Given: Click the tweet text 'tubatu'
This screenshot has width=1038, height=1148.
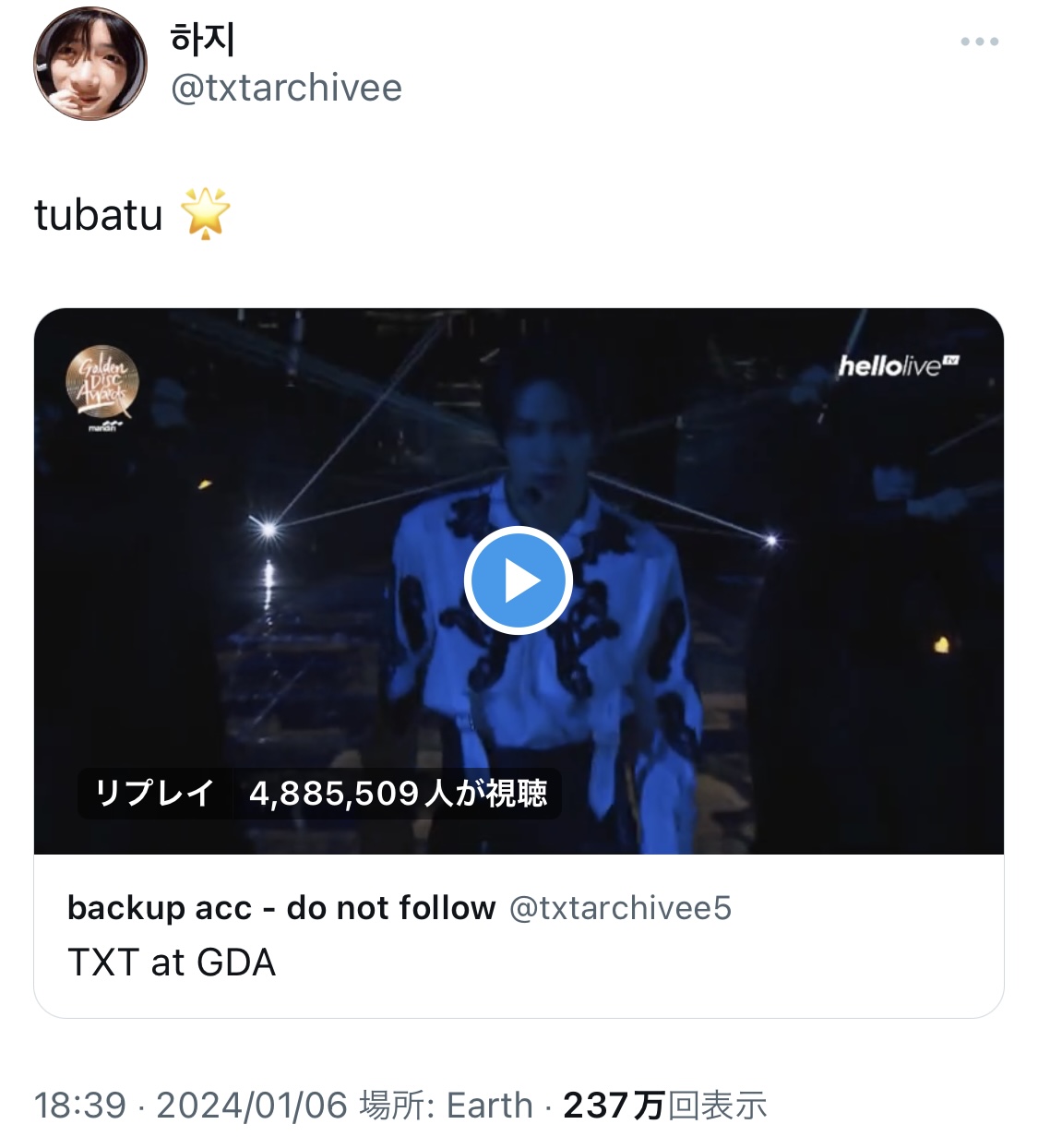Looking at the screenshot, I should point(99,215).
